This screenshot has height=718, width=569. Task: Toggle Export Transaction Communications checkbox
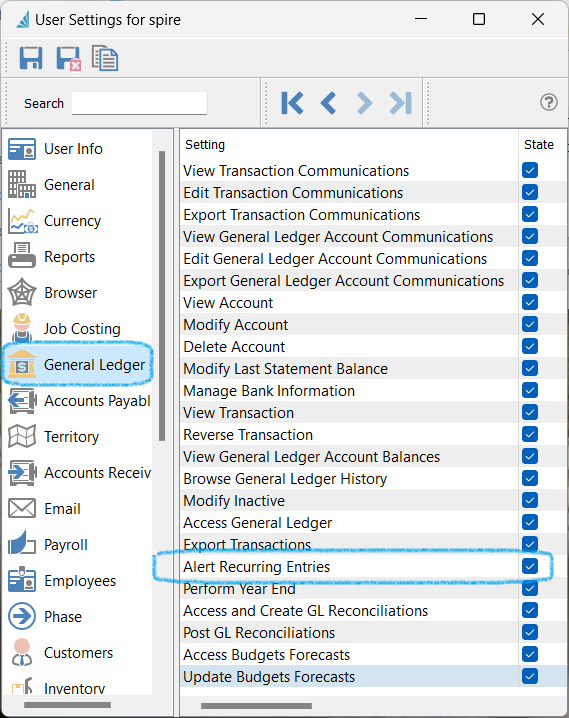coord(530,214)
